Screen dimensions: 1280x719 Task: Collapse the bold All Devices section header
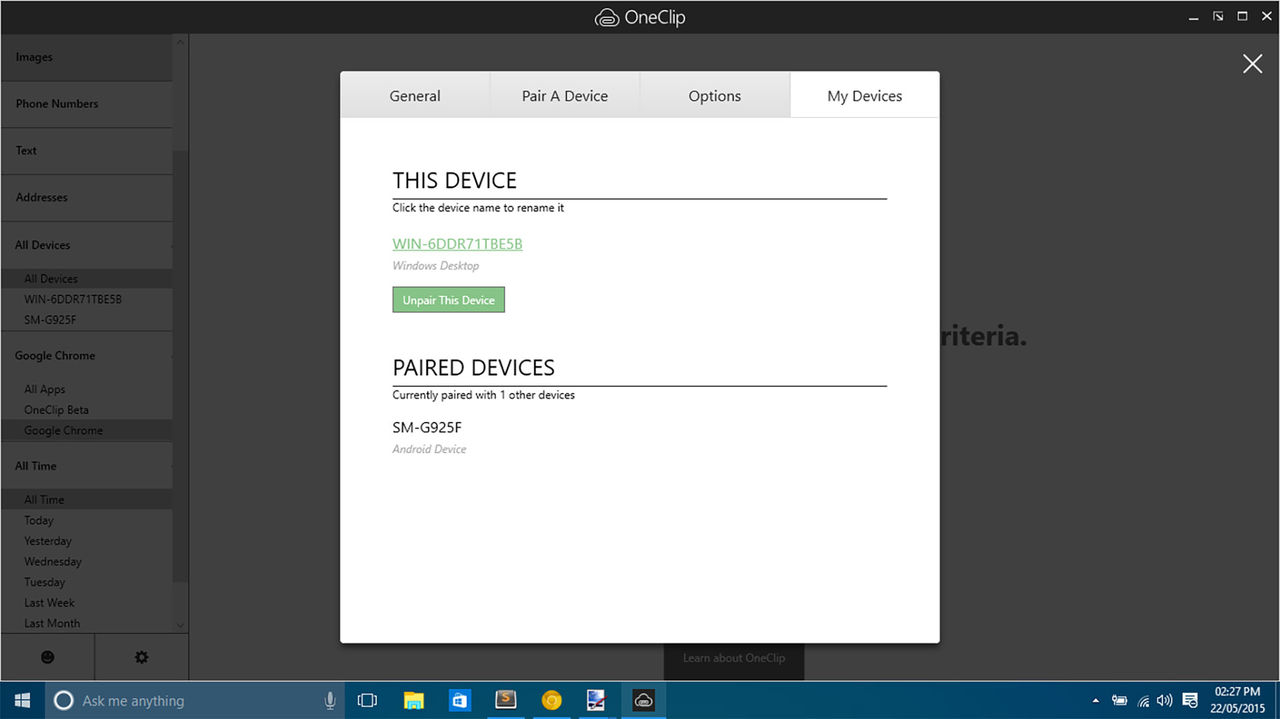click(87, 245)
